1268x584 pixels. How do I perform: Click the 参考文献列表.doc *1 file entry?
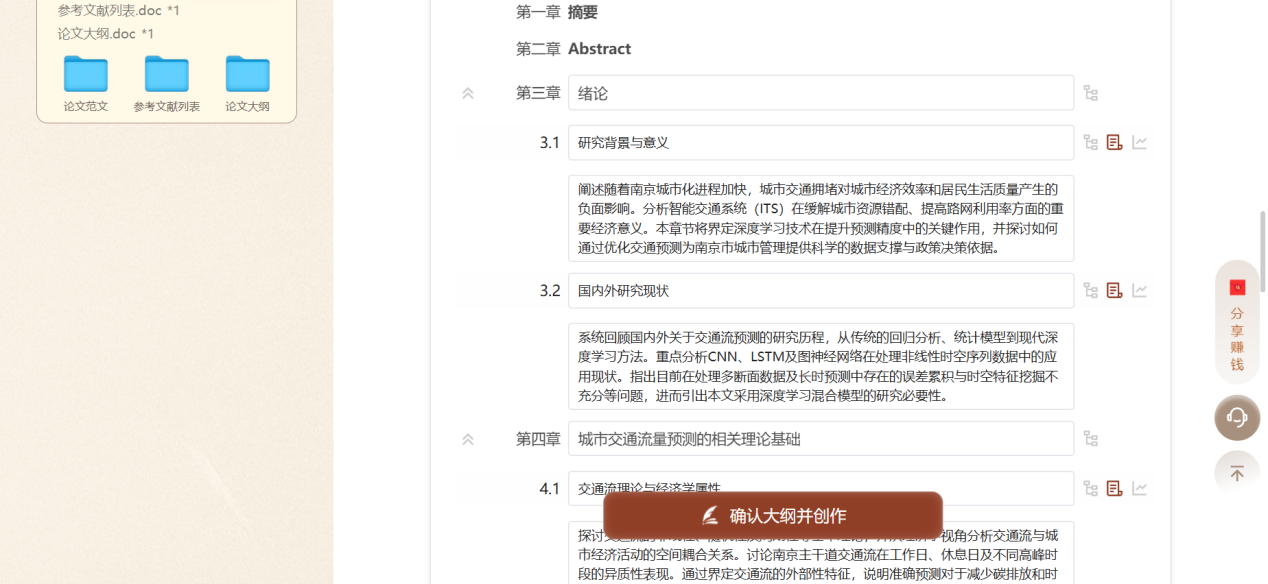pos(119,10)
